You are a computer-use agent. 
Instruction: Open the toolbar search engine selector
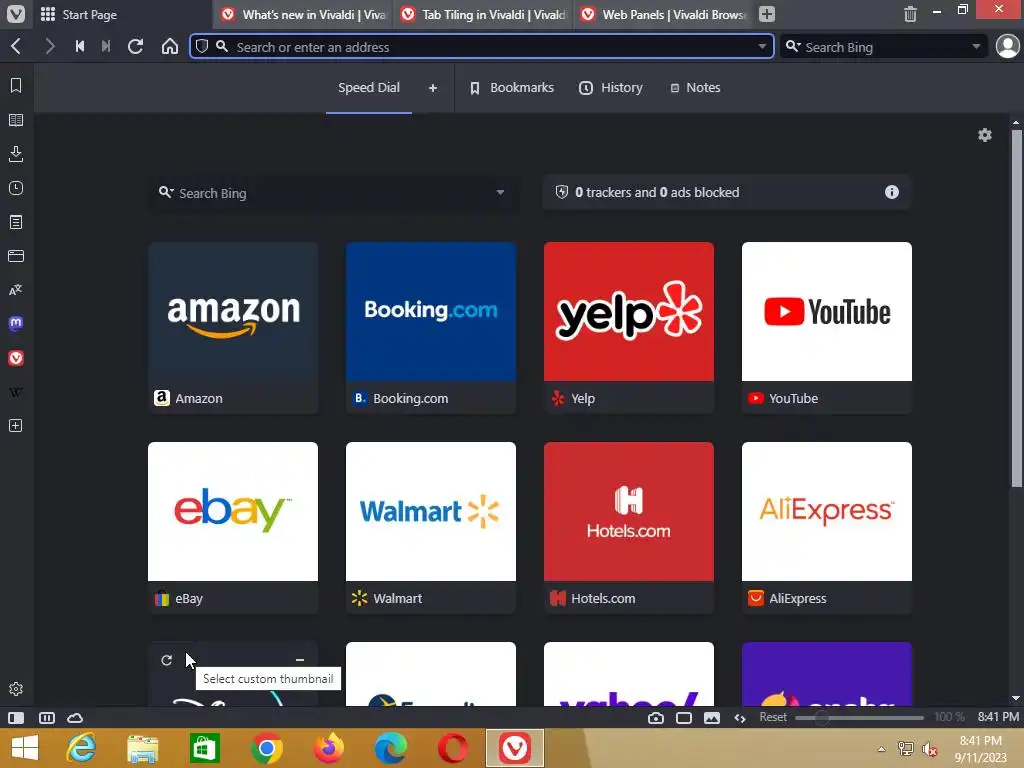click(793, 46)
